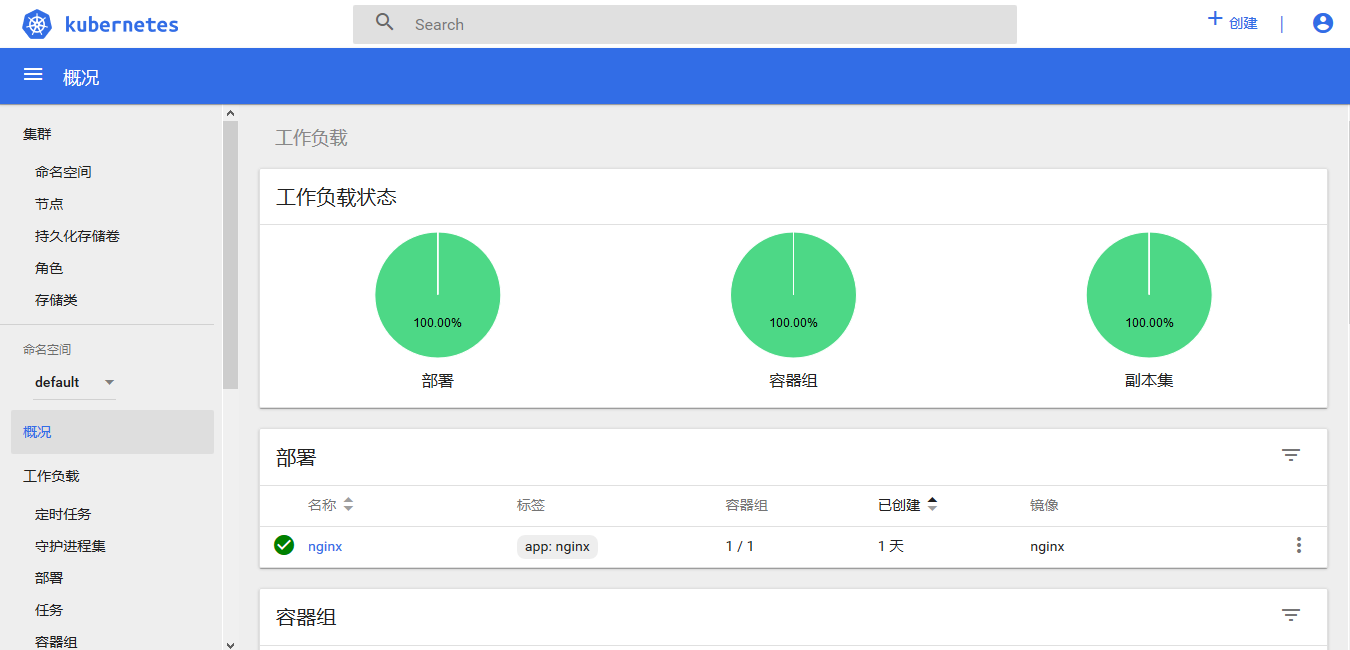Click the 创建 button
Viewport: 1350px width, 650px height.
[x=1232, y=22]
